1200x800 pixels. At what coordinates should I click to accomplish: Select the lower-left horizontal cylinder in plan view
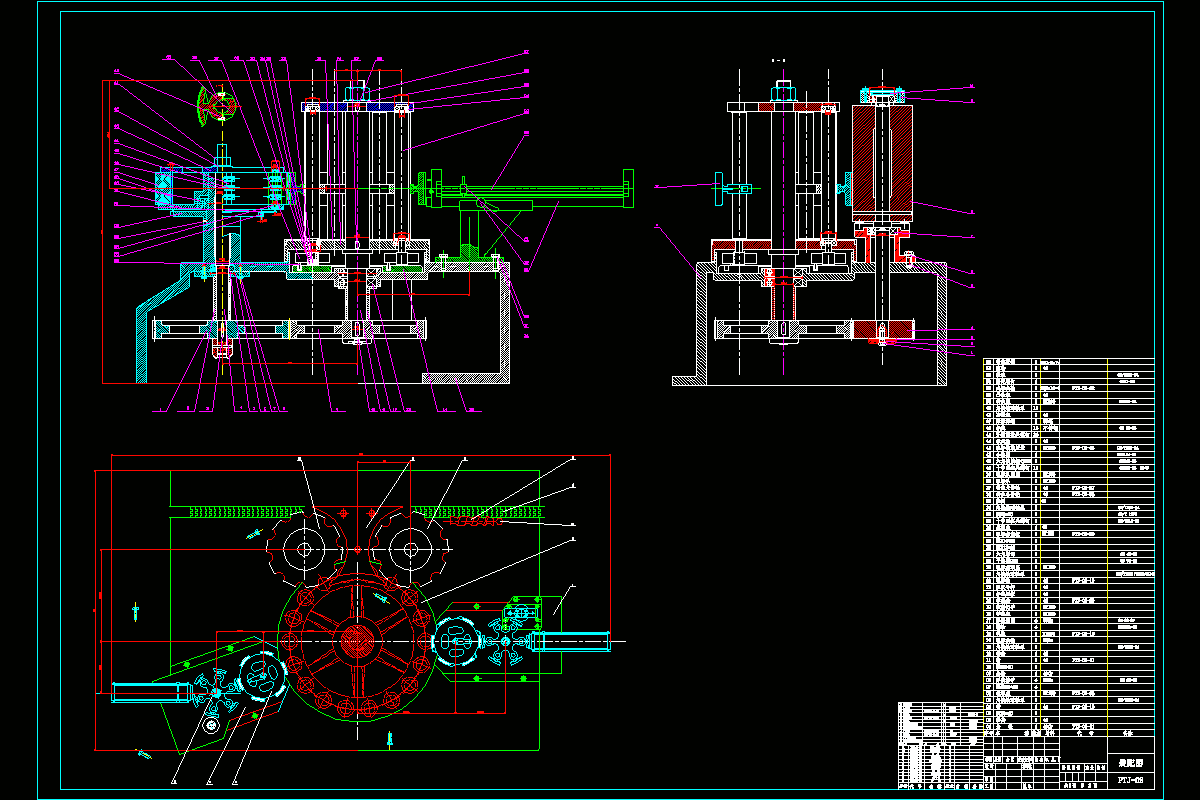(153, 692)
